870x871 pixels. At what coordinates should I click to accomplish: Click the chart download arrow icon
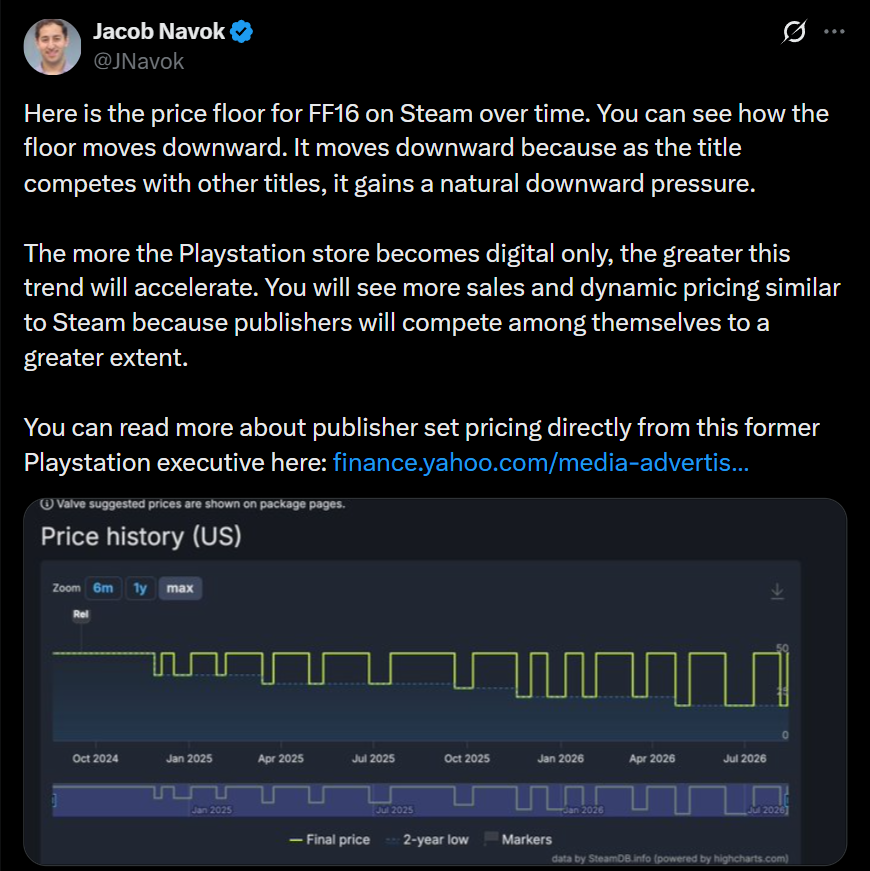pos(777,591)
